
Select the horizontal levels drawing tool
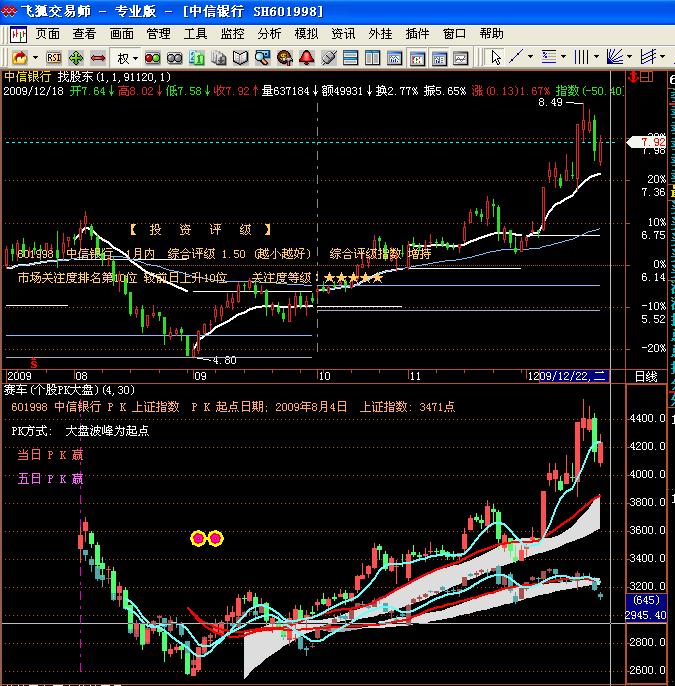[x=549, y=56]
